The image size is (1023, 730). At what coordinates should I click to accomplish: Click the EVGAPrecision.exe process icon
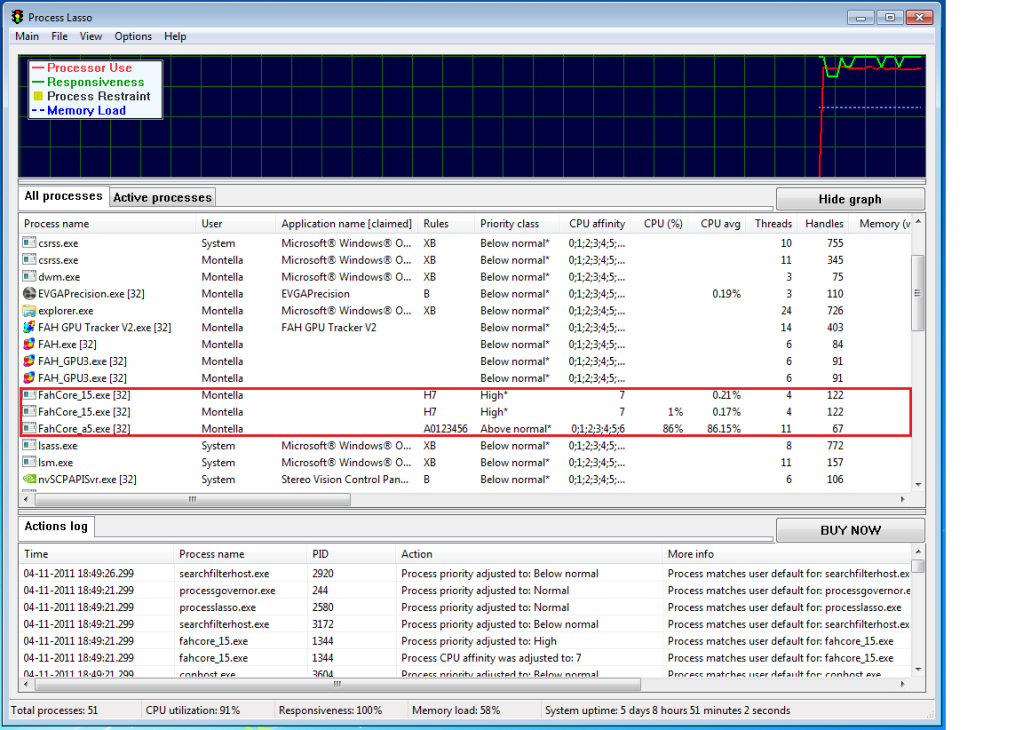[29, 294]
